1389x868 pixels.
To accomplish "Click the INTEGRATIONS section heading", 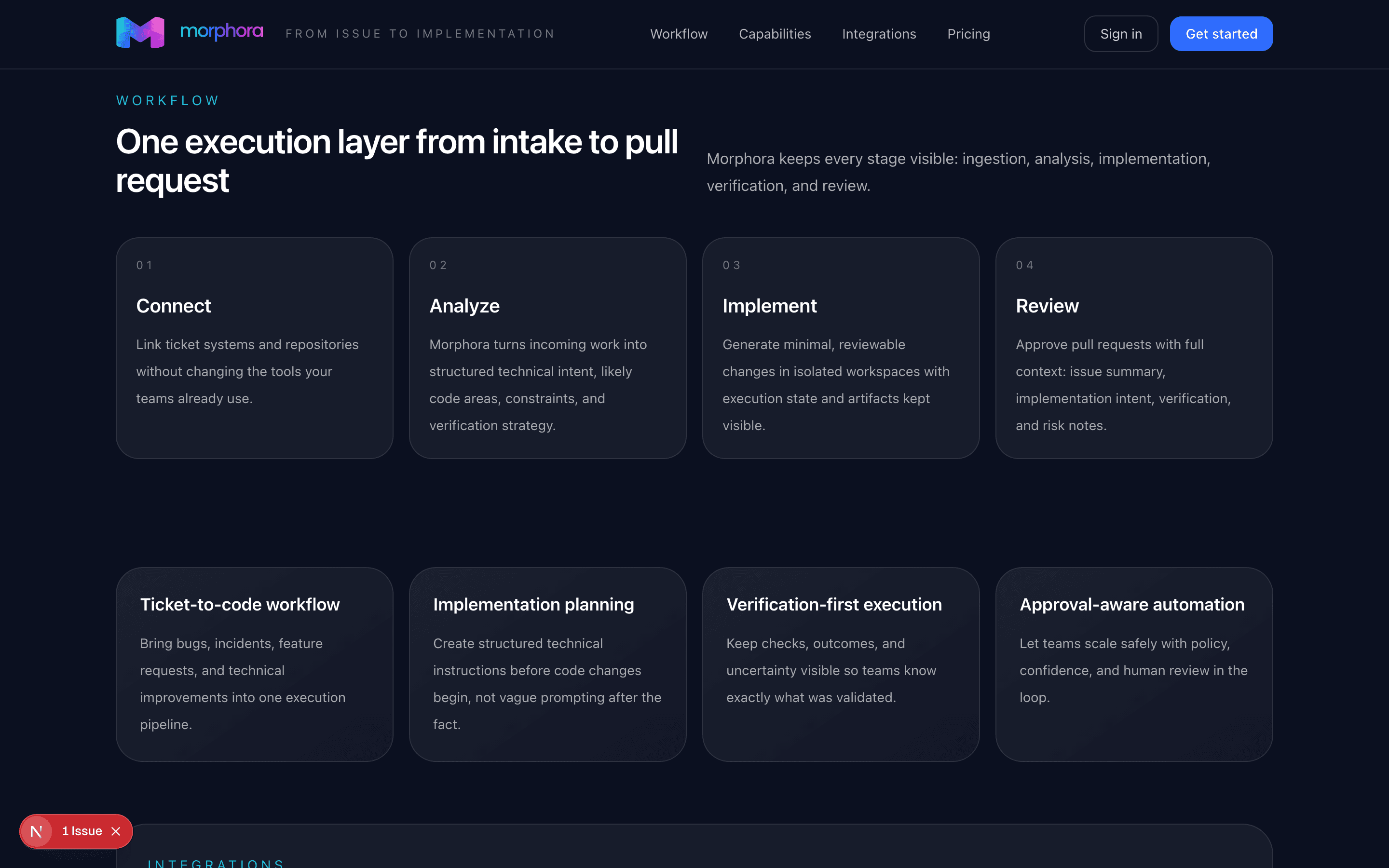I will (217, 863).
